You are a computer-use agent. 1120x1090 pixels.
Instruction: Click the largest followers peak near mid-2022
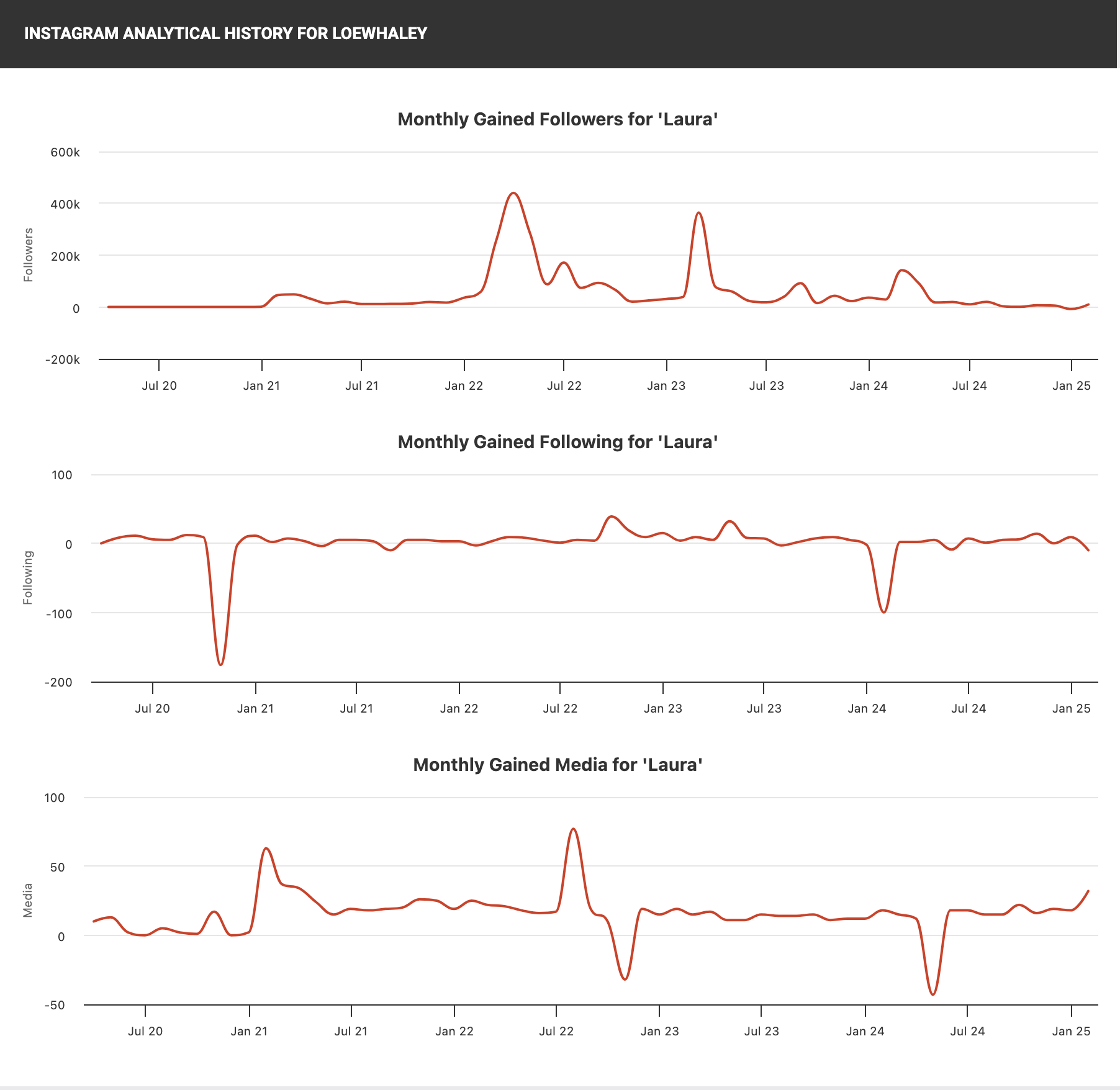[x=513, y=194]
